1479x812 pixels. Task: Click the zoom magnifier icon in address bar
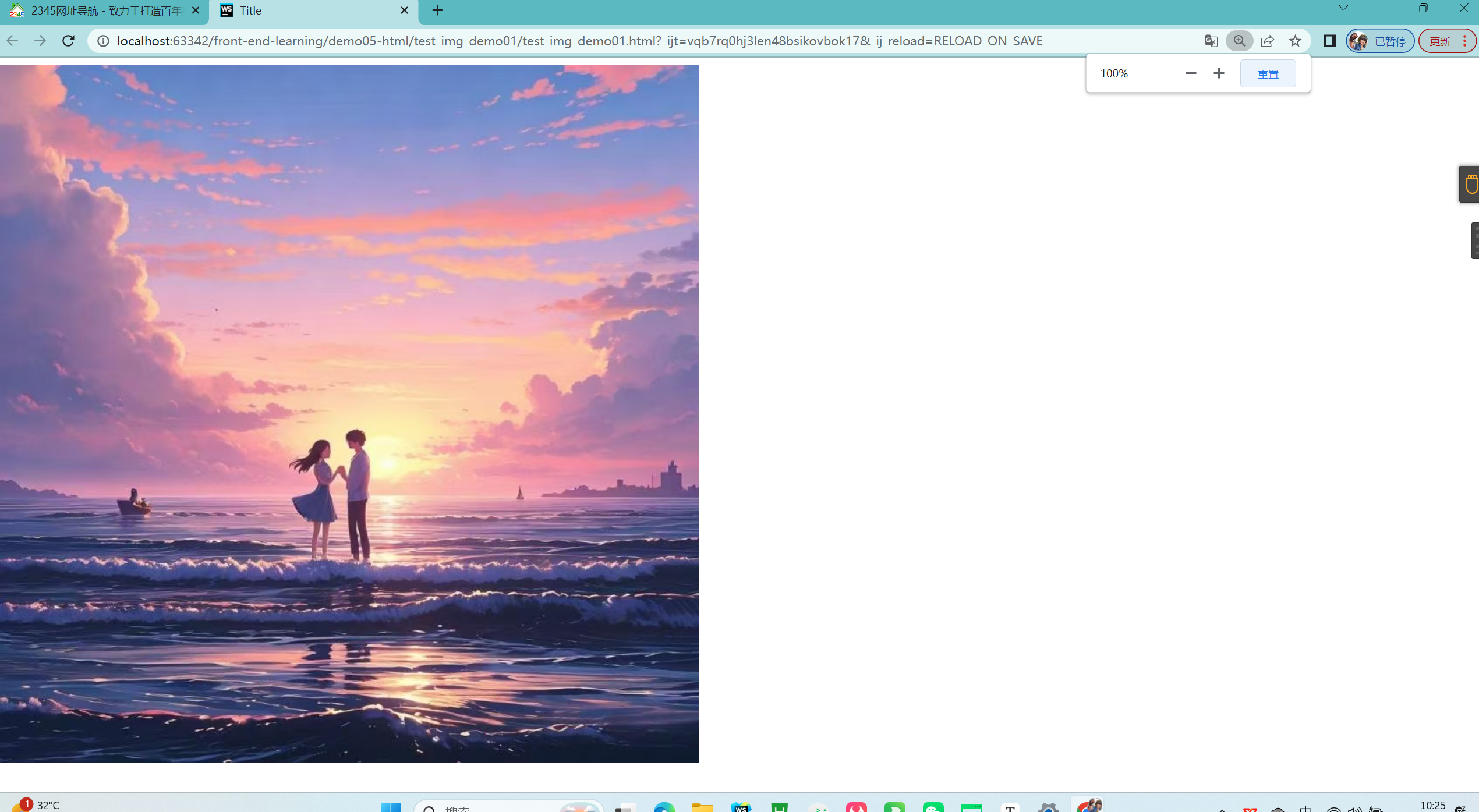[x=1239, y=41]
